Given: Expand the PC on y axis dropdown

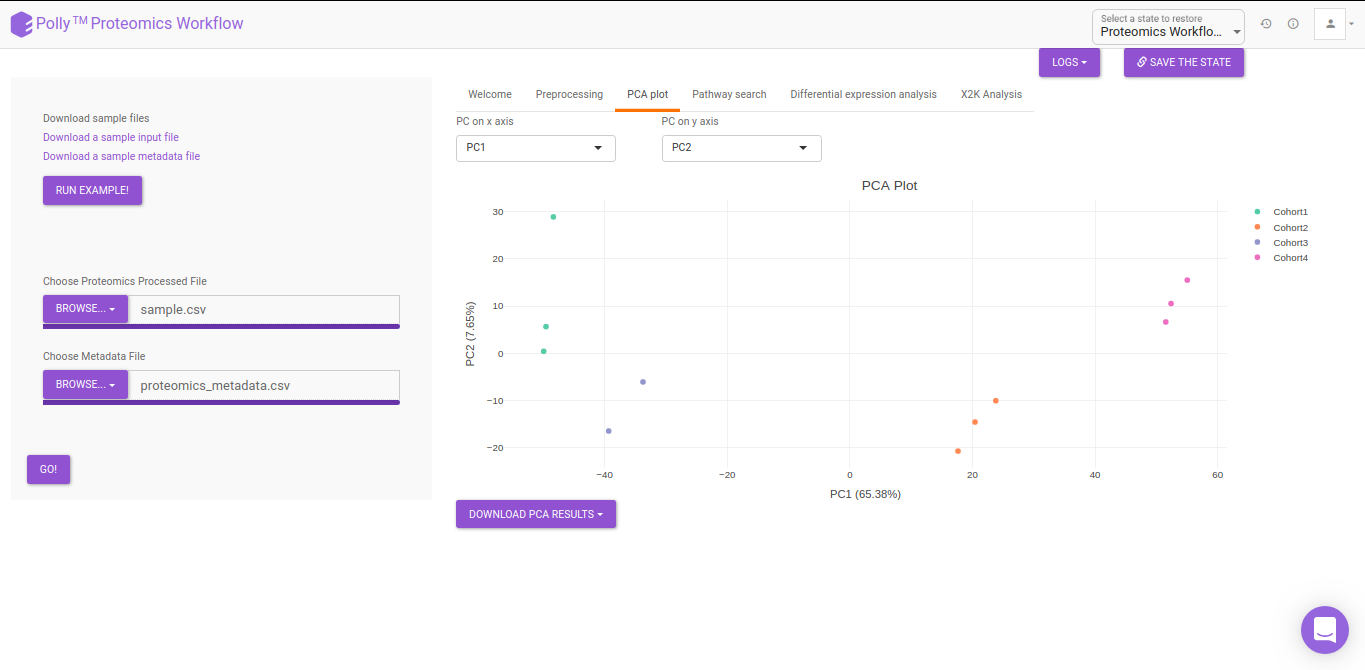Looking at the screenshot, I should (x=741, y=148).
